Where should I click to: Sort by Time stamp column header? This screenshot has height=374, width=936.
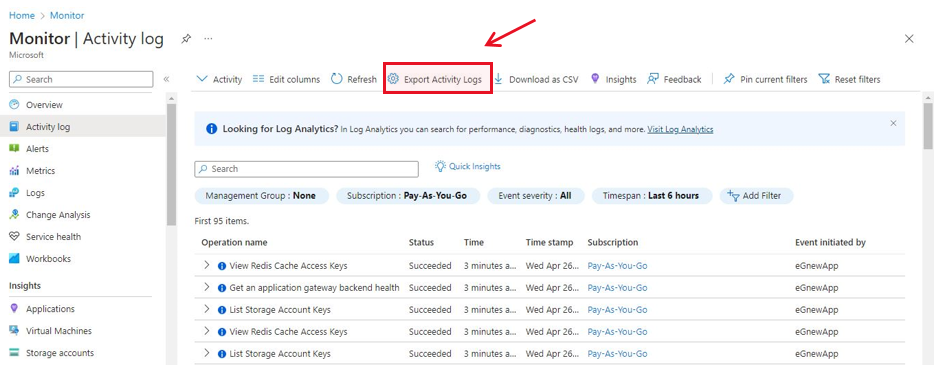click(549, 243)
